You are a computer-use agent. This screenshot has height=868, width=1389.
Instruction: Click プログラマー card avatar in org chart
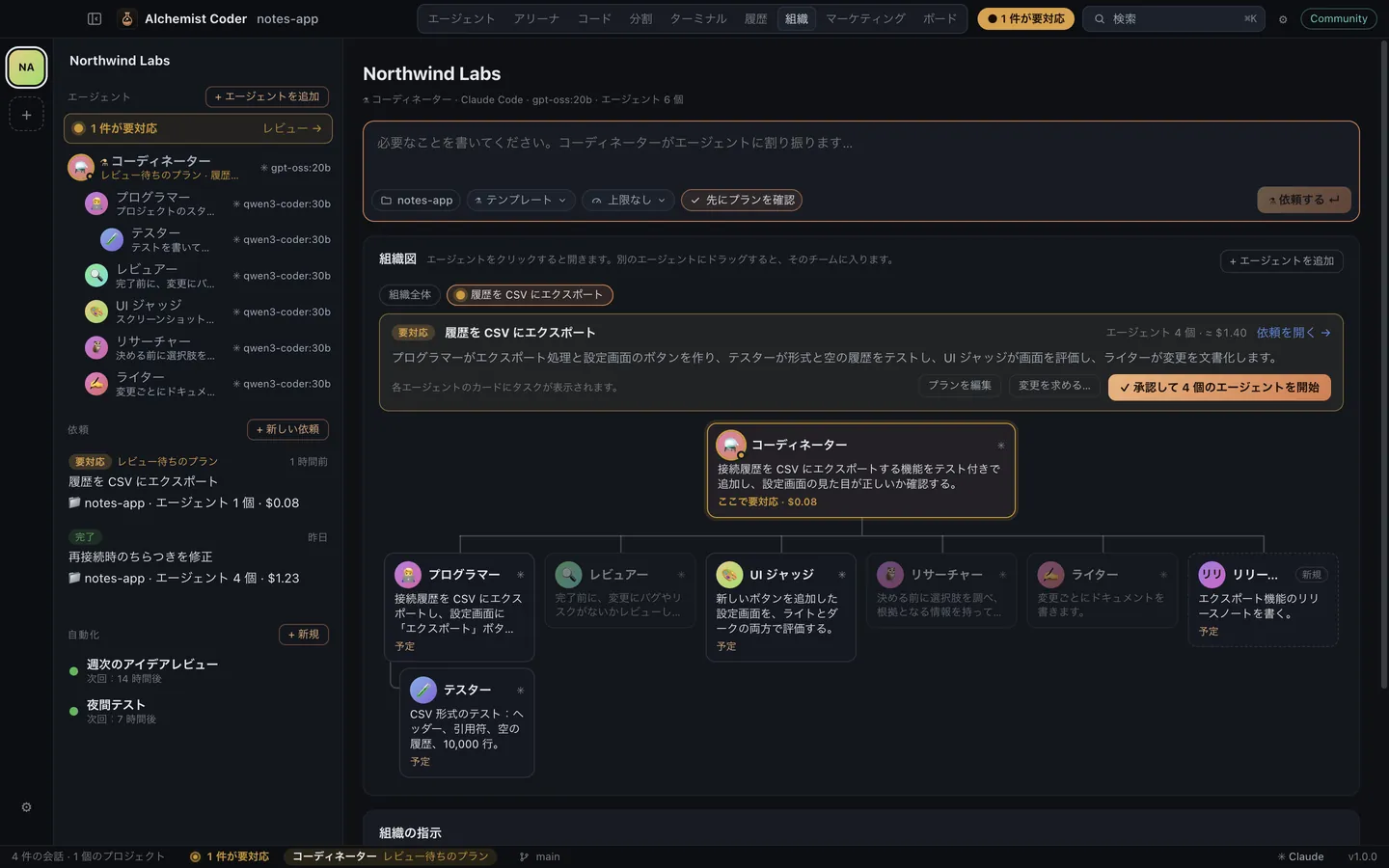408,575
